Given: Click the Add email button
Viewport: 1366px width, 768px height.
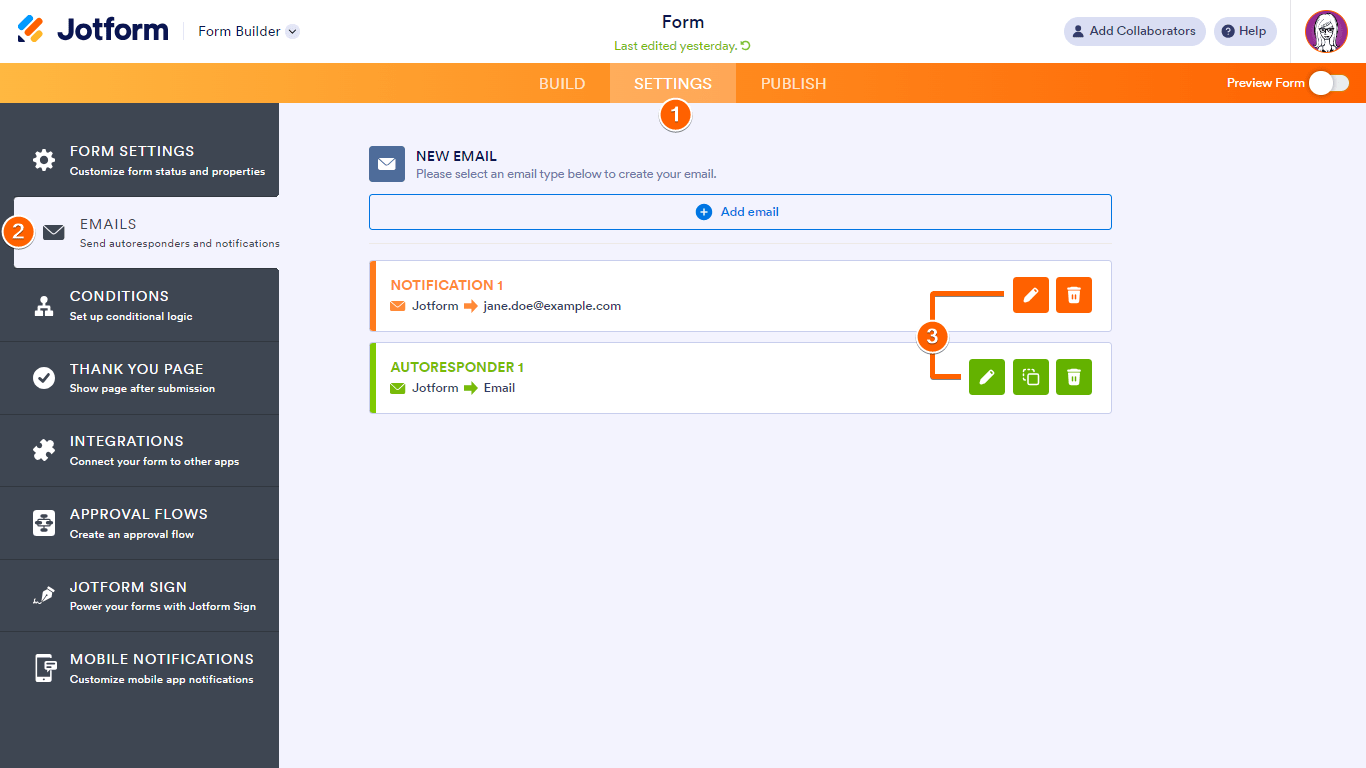Looking at the screenshot, I should point(740,212).
